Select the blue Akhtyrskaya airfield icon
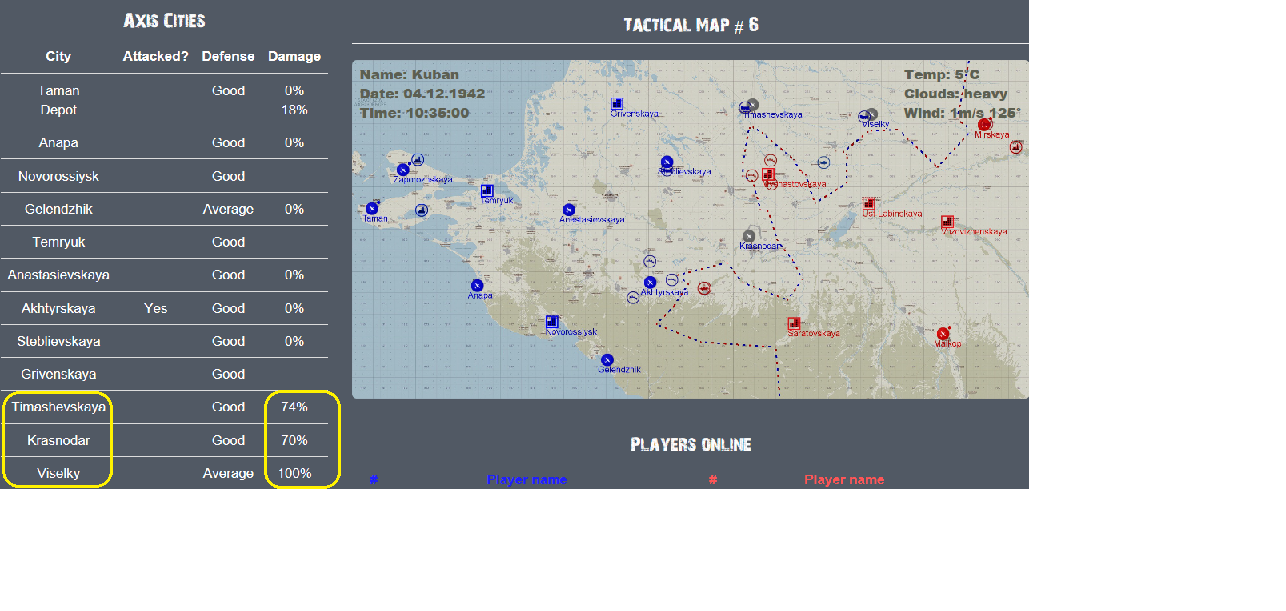Image resolution: width=1286 pixels, height=611 pixels. [650, 283]
